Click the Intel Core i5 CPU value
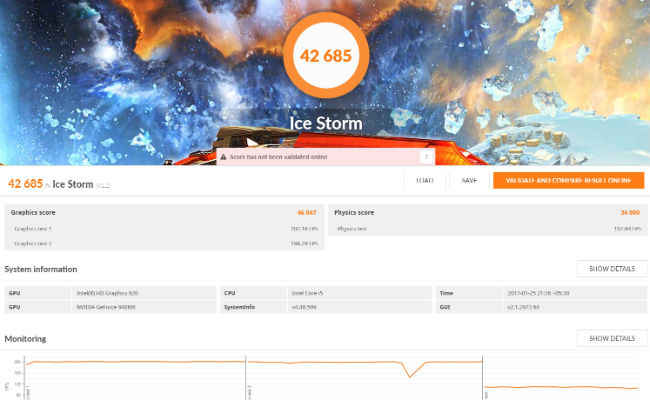This screenshot has height=400, width=650. coord(307,293)
